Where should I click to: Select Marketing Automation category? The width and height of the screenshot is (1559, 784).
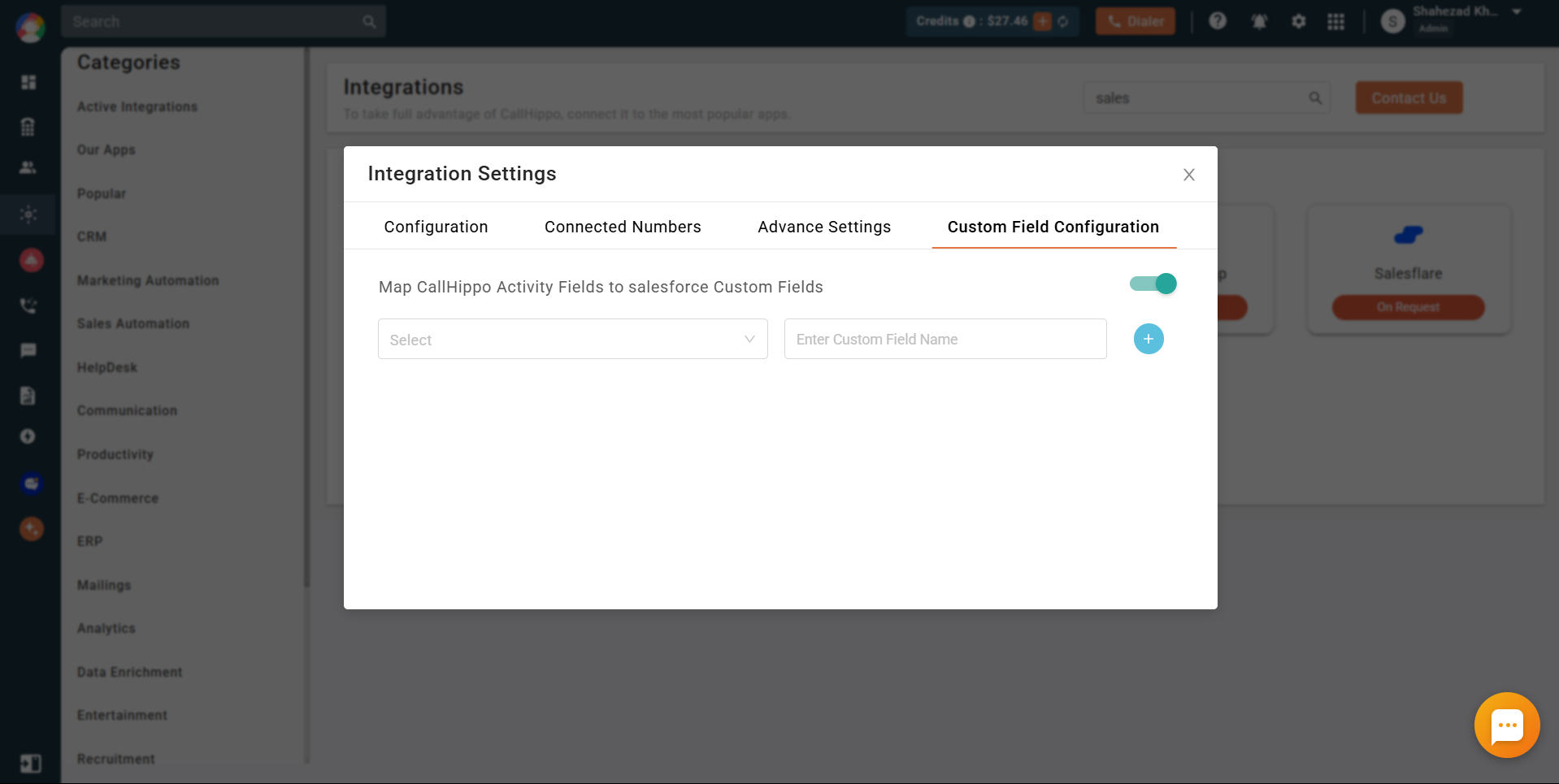148,280
